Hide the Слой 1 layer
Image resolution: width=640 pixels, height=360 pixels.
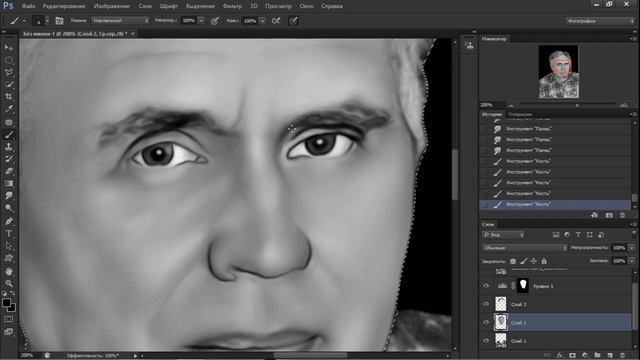click(x=486, y=340)
